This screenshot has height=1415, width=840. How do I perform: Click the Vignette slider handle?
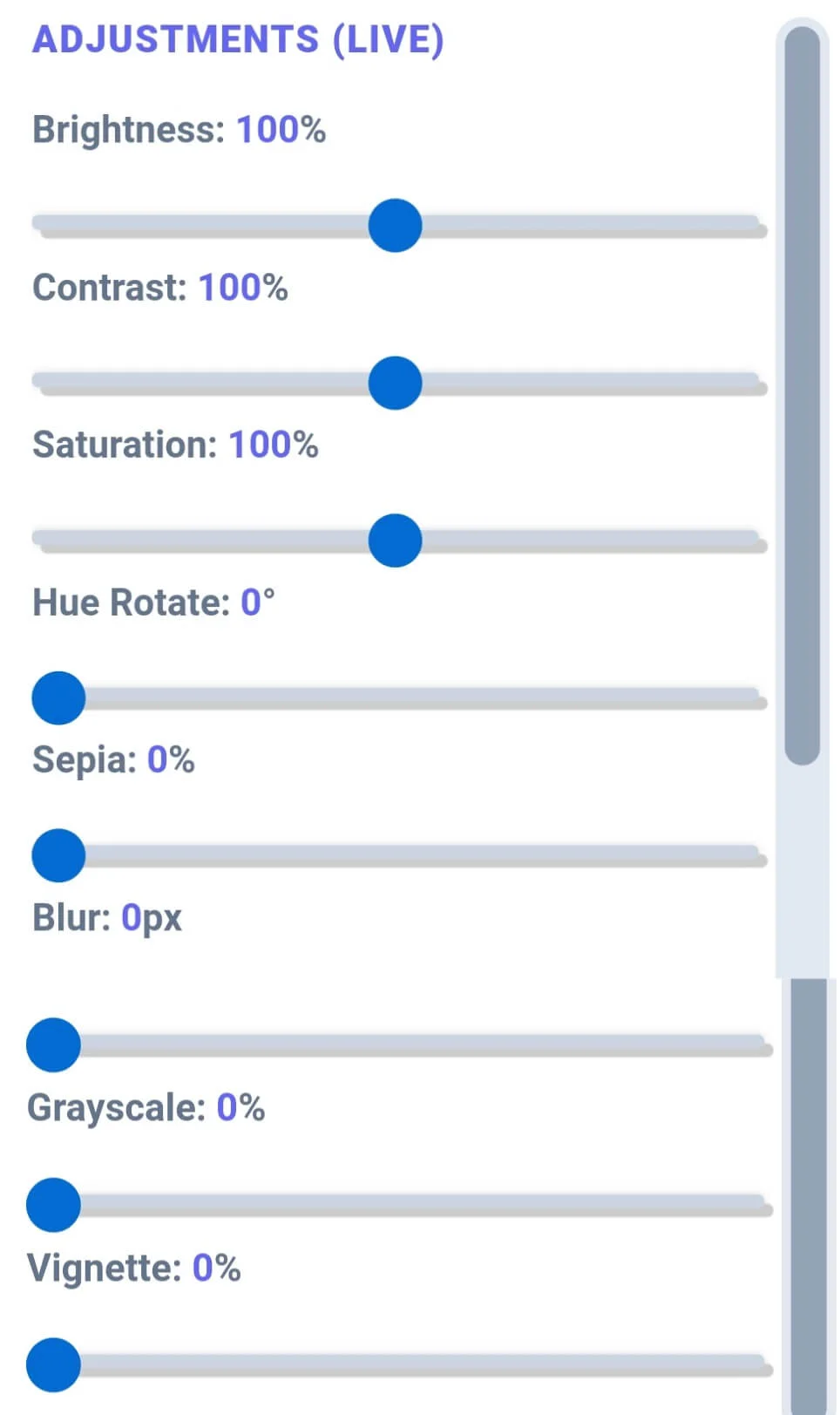click(53, 1364)
